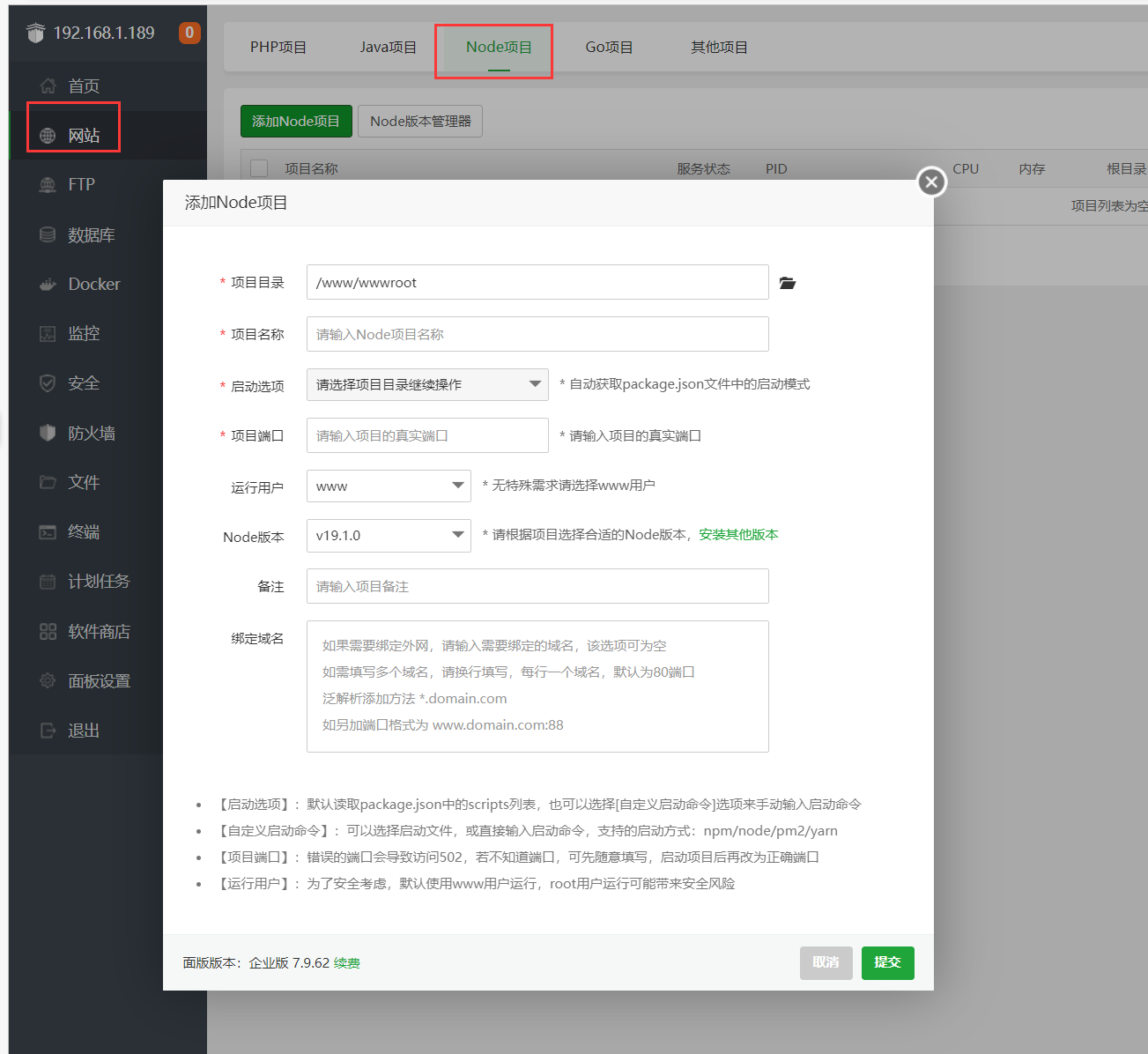Image resolution: width=1148 pixels, height=1054 pixels.
Task: Submit the form with 提交
Action: click(x=888, y=963)
